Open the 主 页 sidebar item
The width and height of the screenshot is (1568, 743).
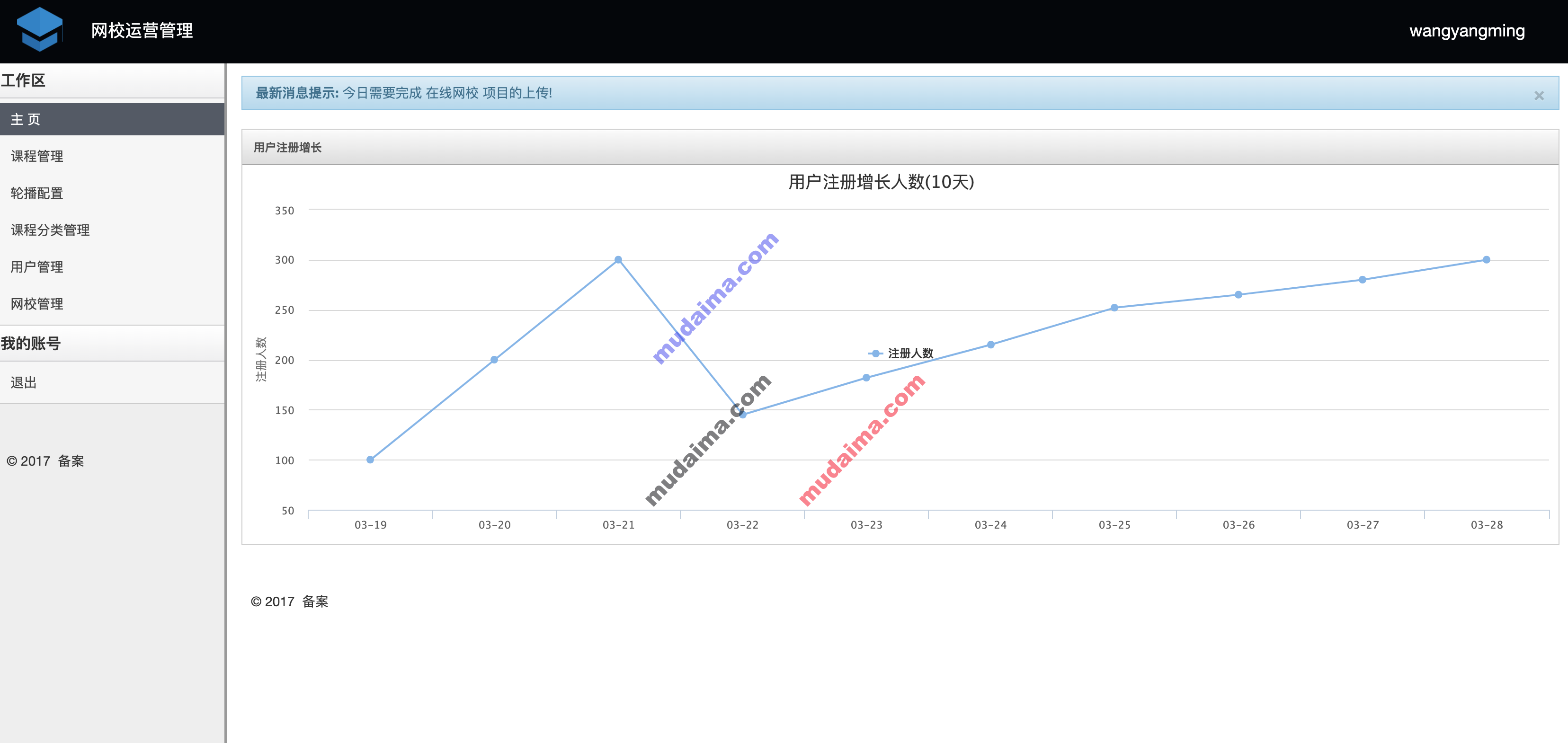[112, 119]
